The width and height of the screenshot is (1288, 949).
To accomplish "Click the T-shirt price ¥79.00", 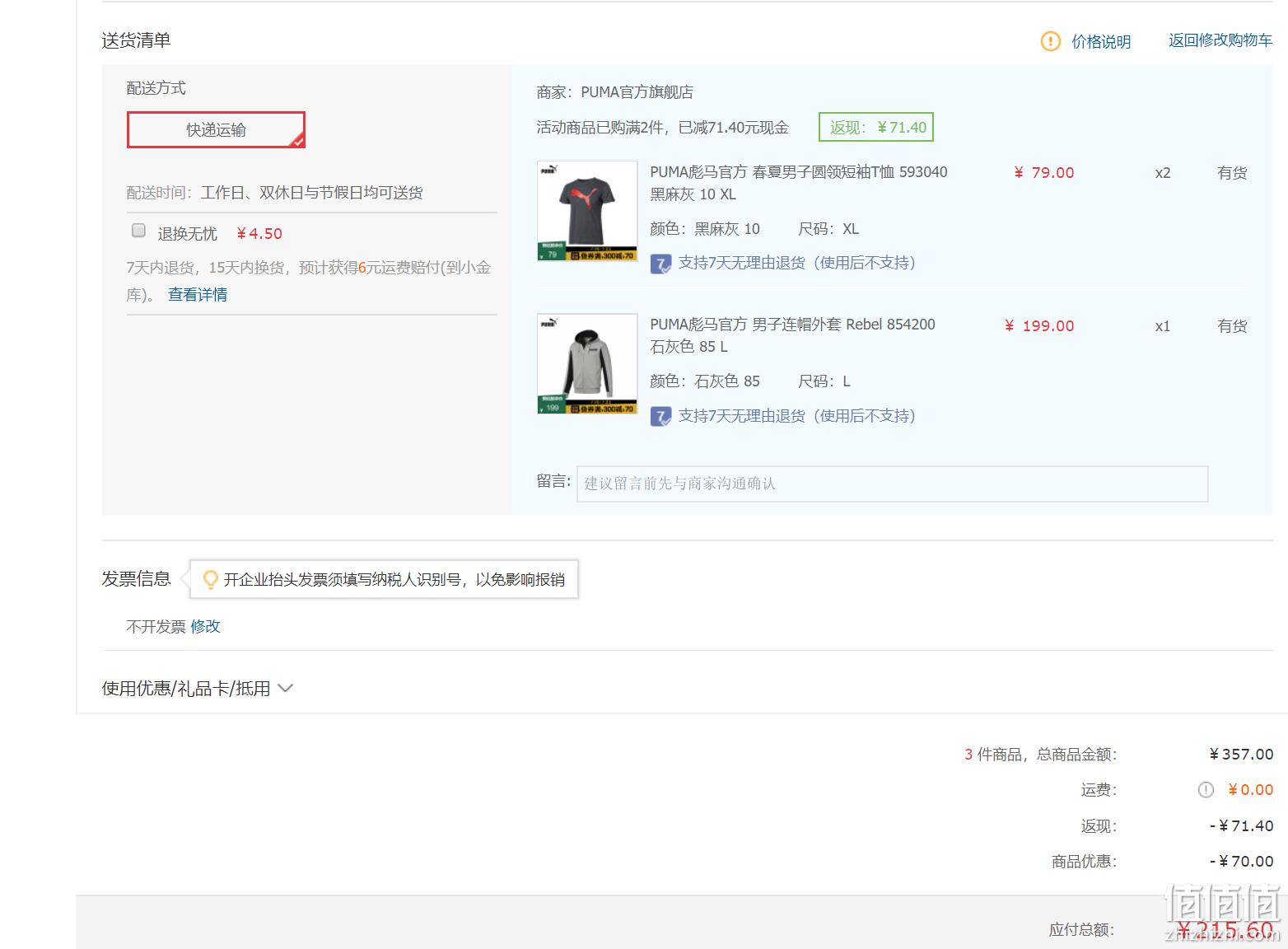I will (x=1043, y=173).
